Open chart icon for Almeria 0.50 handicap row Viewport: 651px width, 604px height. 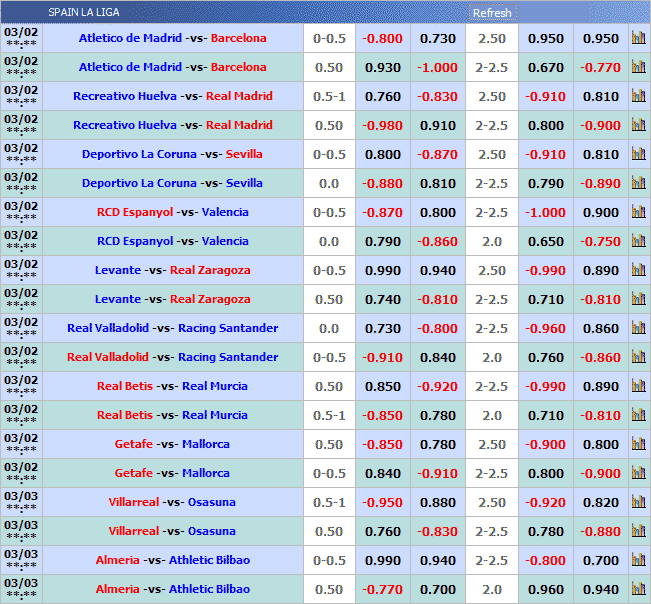pos(638,590)
